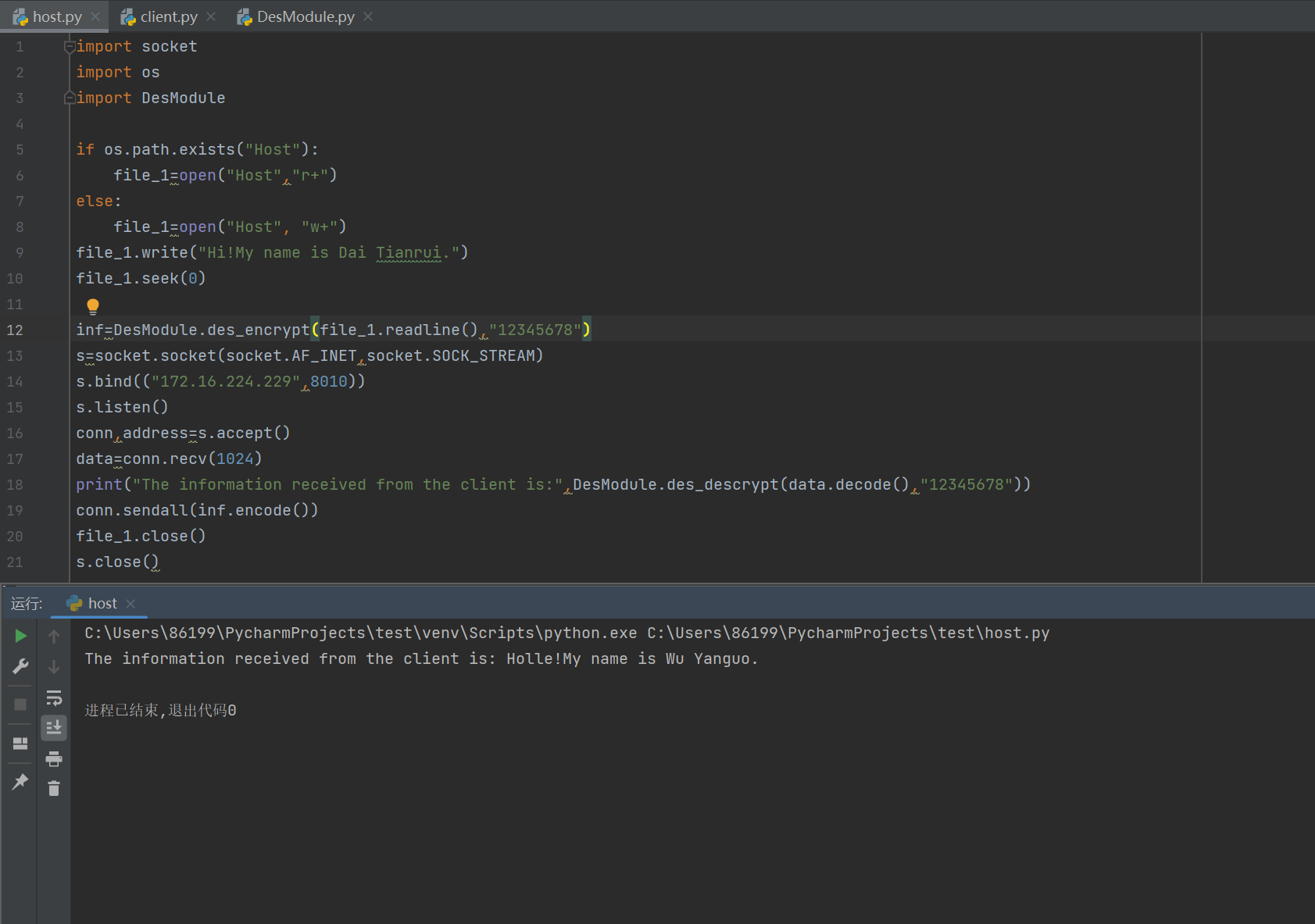
Task: Click line number 12 in the gutter
Action: click(x=16, y=330)
